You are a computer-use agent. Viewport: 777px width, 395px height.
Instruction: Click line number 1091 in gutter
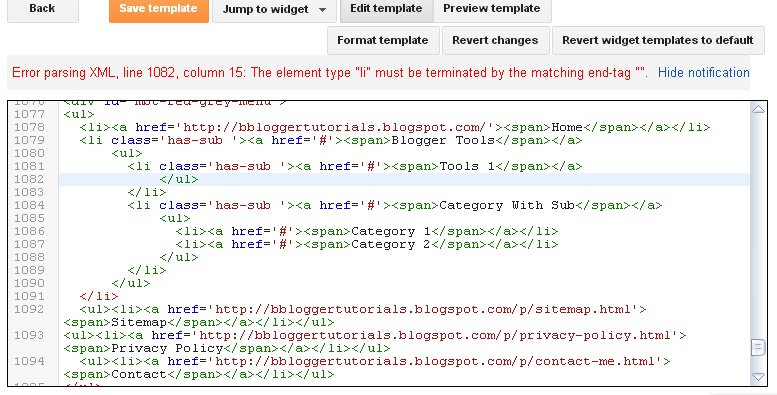[29, 296]
